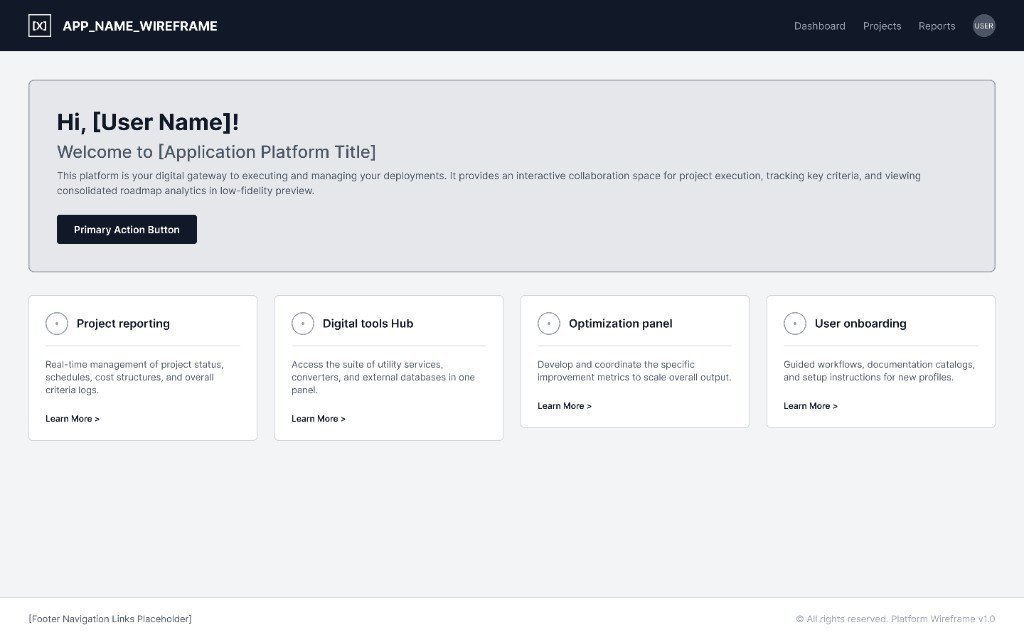Click the Footer Navigation Links Placeholder
Image resolution: width=1024 pixels, height=640 pixels.
pos(110,618)
